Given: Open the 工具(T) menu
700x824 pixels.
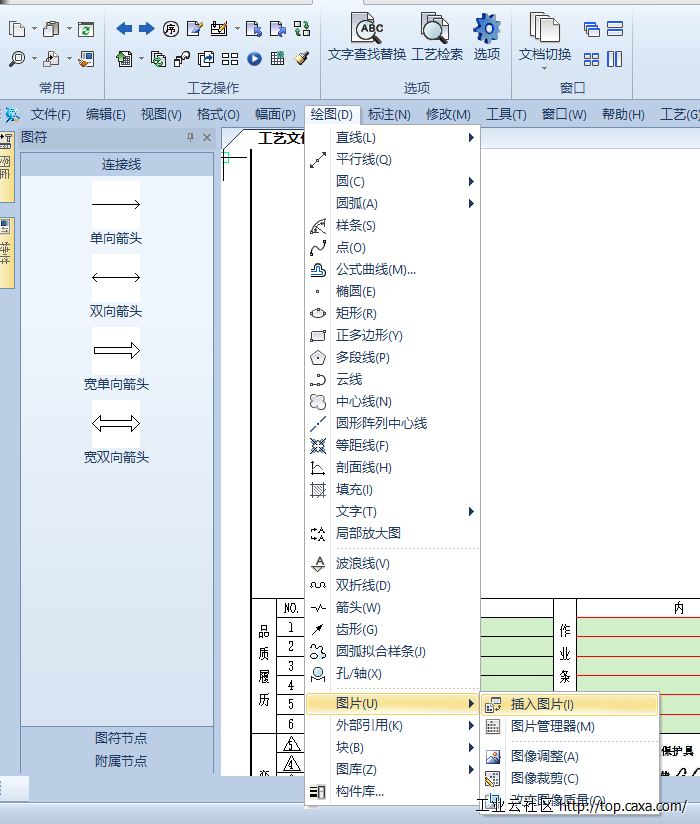Looking at the screenshot, I should pos(506,114).
